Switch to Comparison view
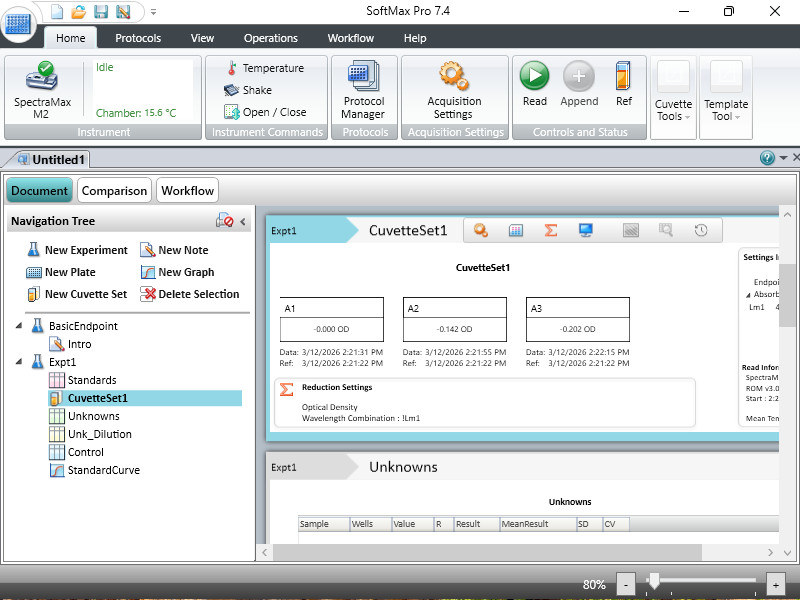 (x=114, y=190)
